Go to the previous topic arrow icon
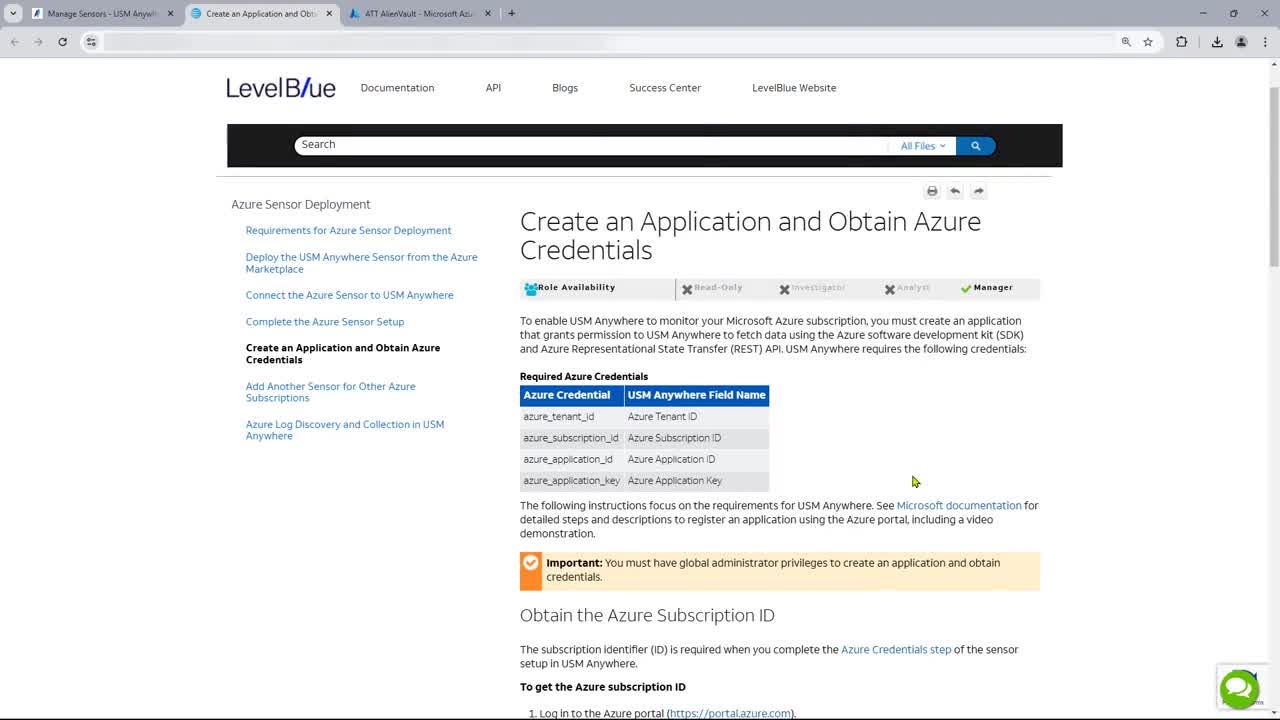This screenshot has width=1280, height=720. point(955,191)
